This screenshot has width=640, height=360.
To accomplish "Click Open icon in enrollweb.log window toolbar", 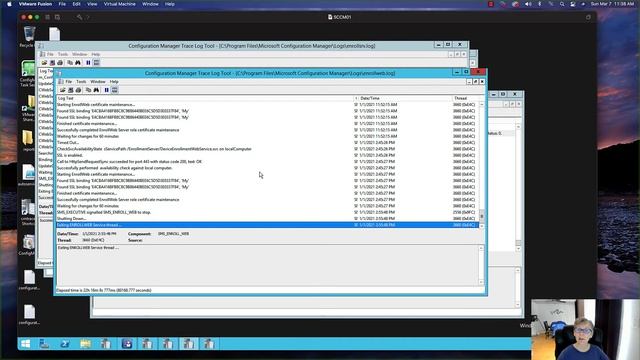I will 62,90.
